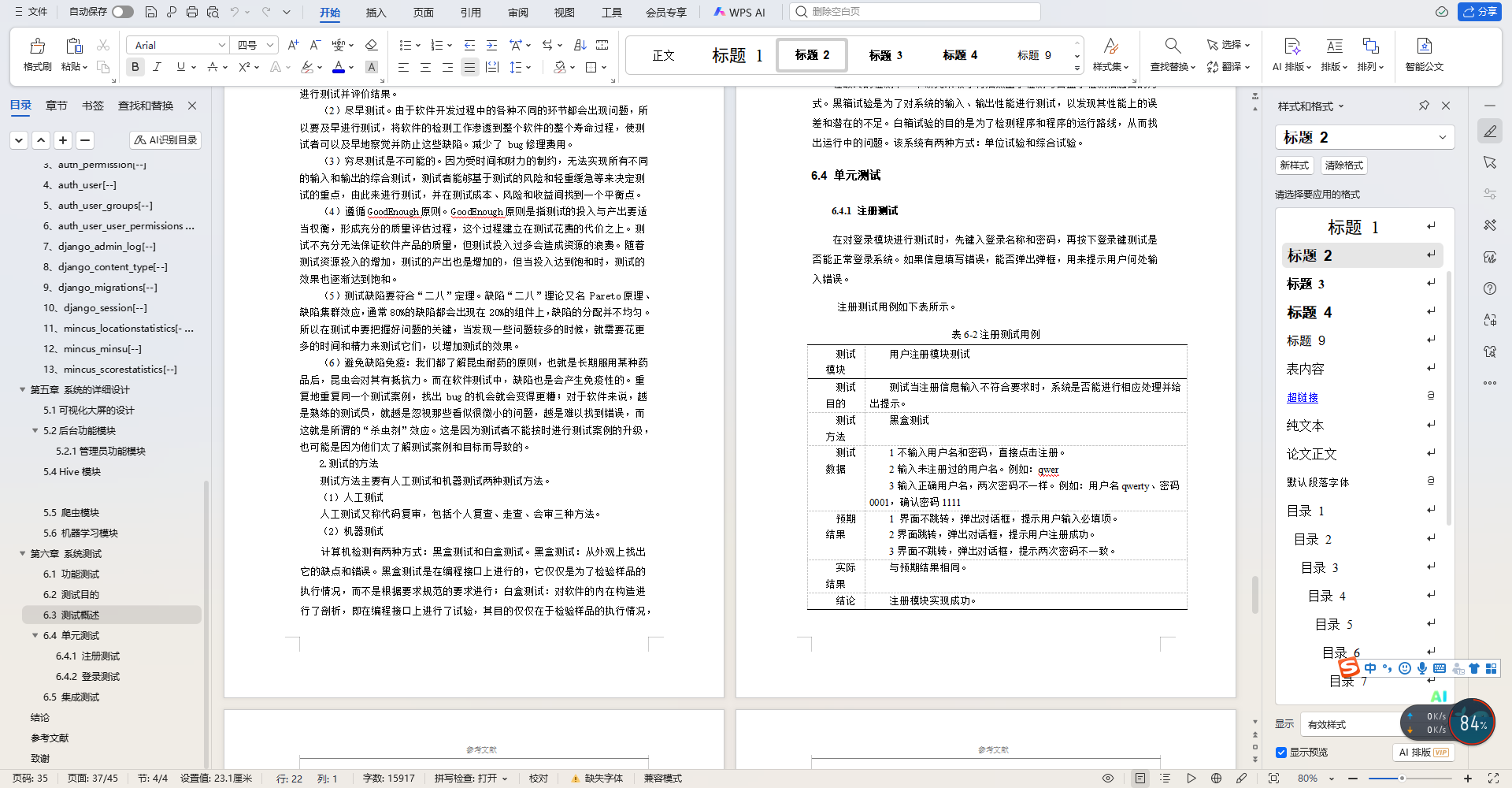1512x788 pixels.
Task: Collapse the 5.2 后台功能模块 tree node
Action: 35,431
